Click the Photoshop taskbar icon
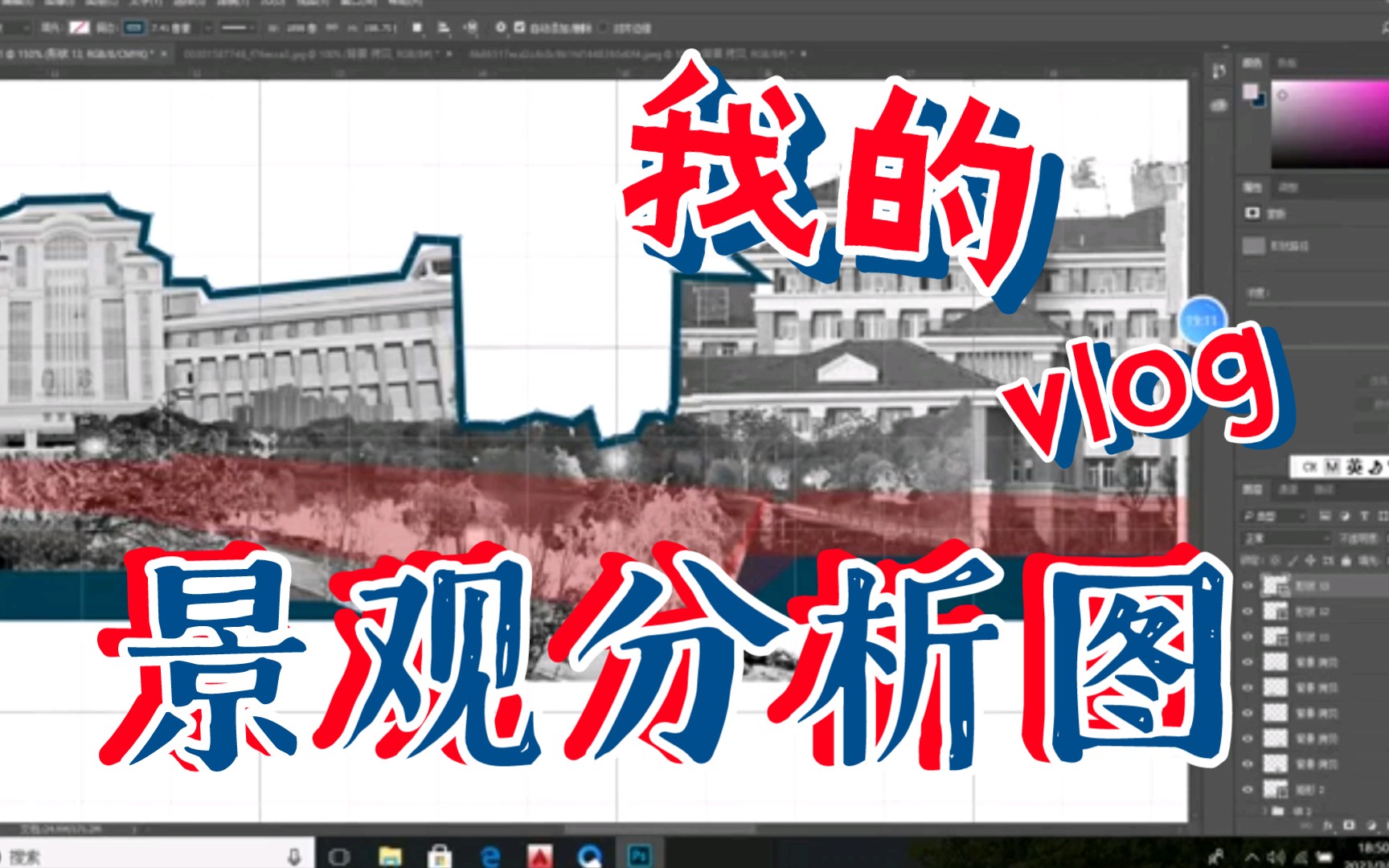 click(639, 857)
